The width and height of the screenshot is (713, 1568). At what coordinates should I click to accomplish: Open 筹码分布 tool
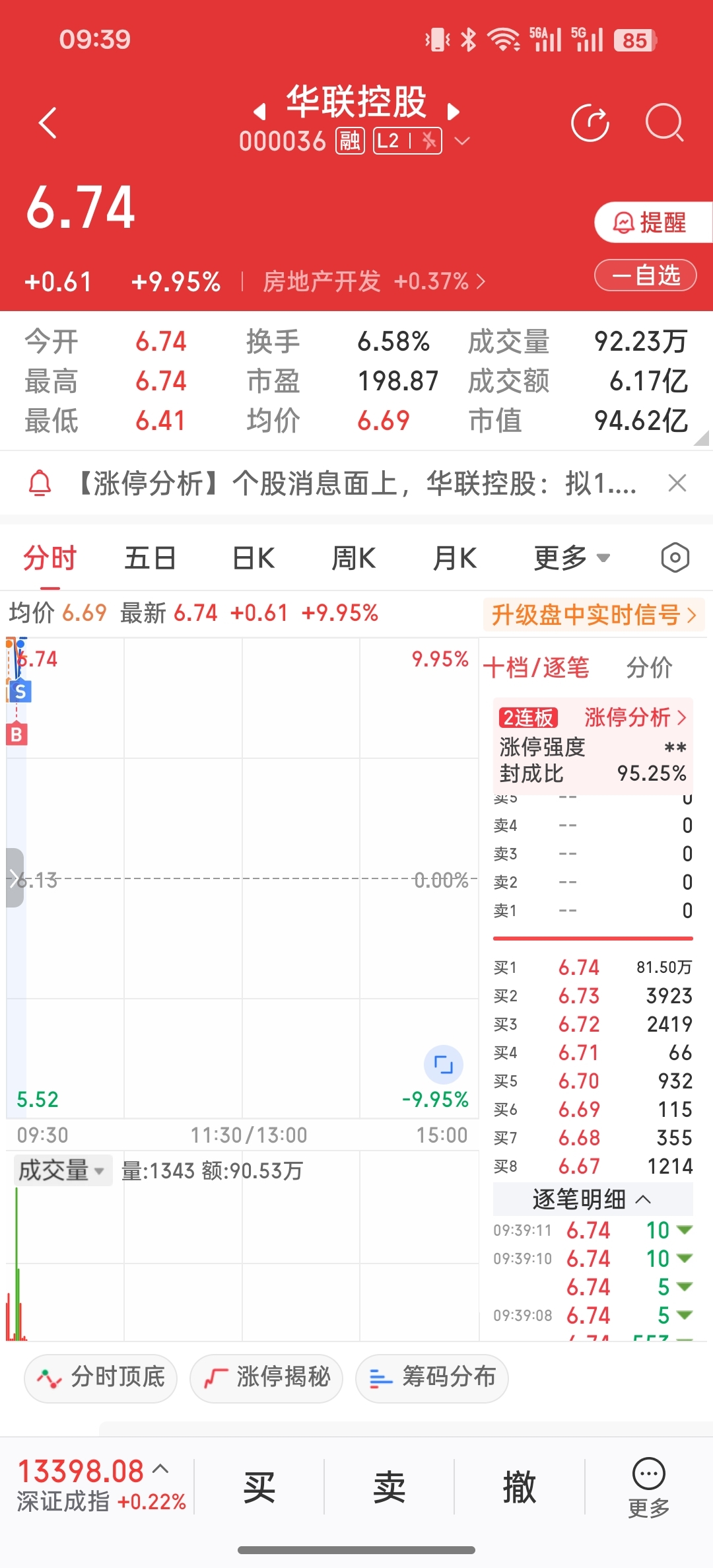click(432, 1378)
